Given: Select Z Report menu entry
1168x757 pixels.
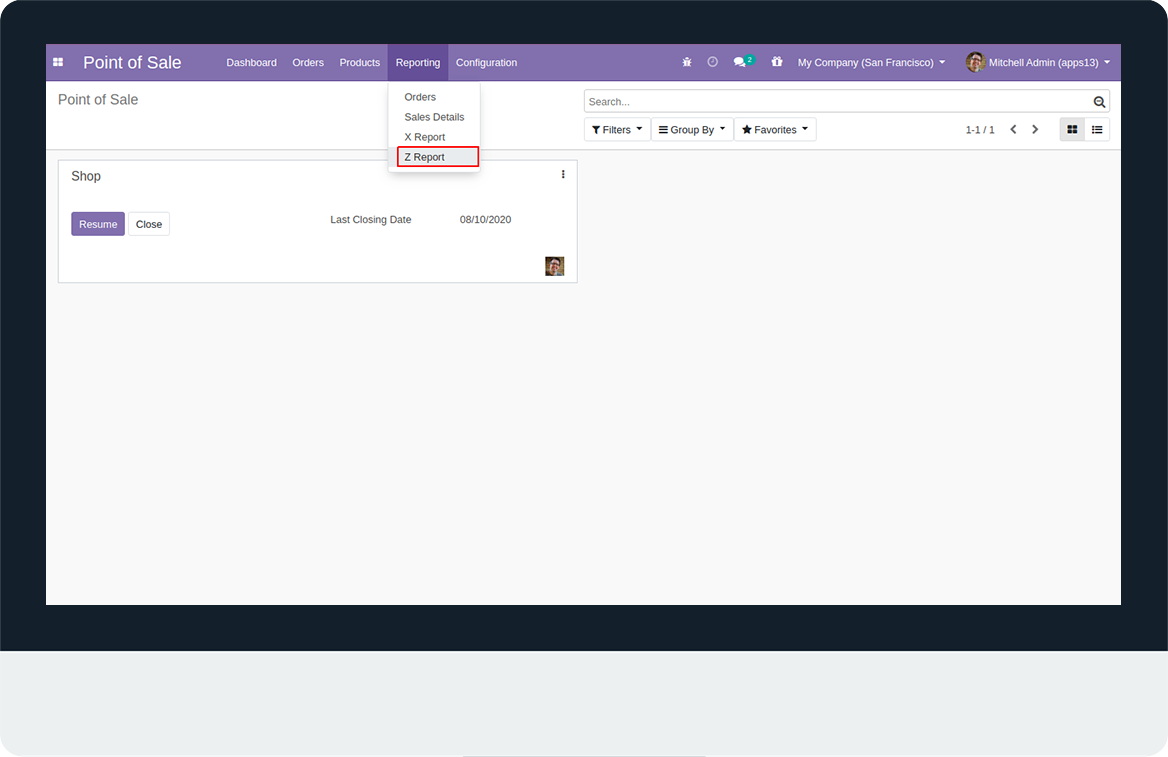Looking at the screenshot, I should point(437,156).
